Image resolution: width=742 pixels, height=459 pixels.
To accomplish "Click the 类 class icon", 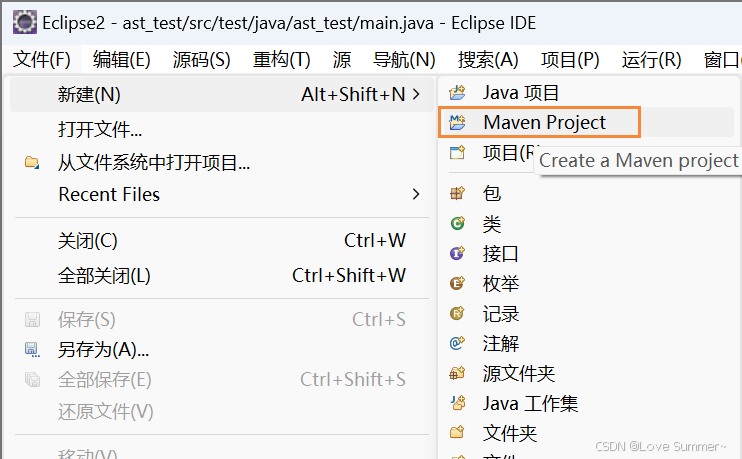I will click(457, 223).
